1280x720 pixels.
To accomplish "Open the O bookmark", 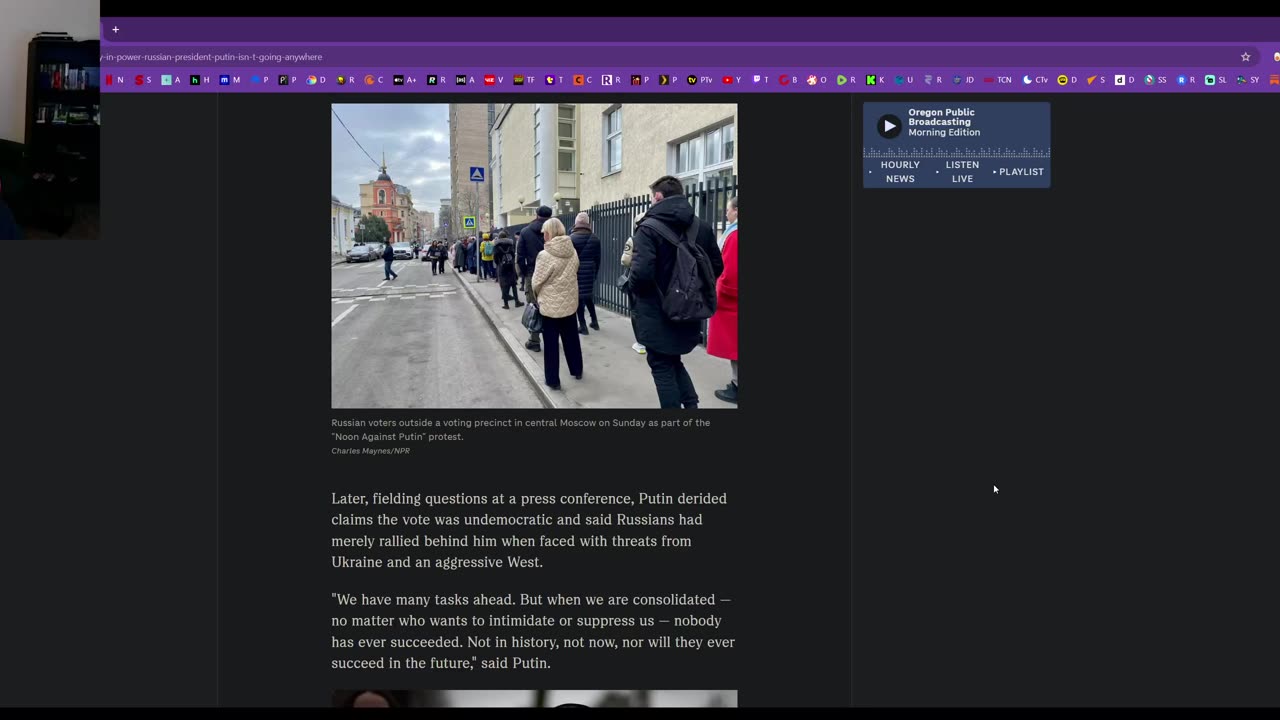I will click(817, 80).
